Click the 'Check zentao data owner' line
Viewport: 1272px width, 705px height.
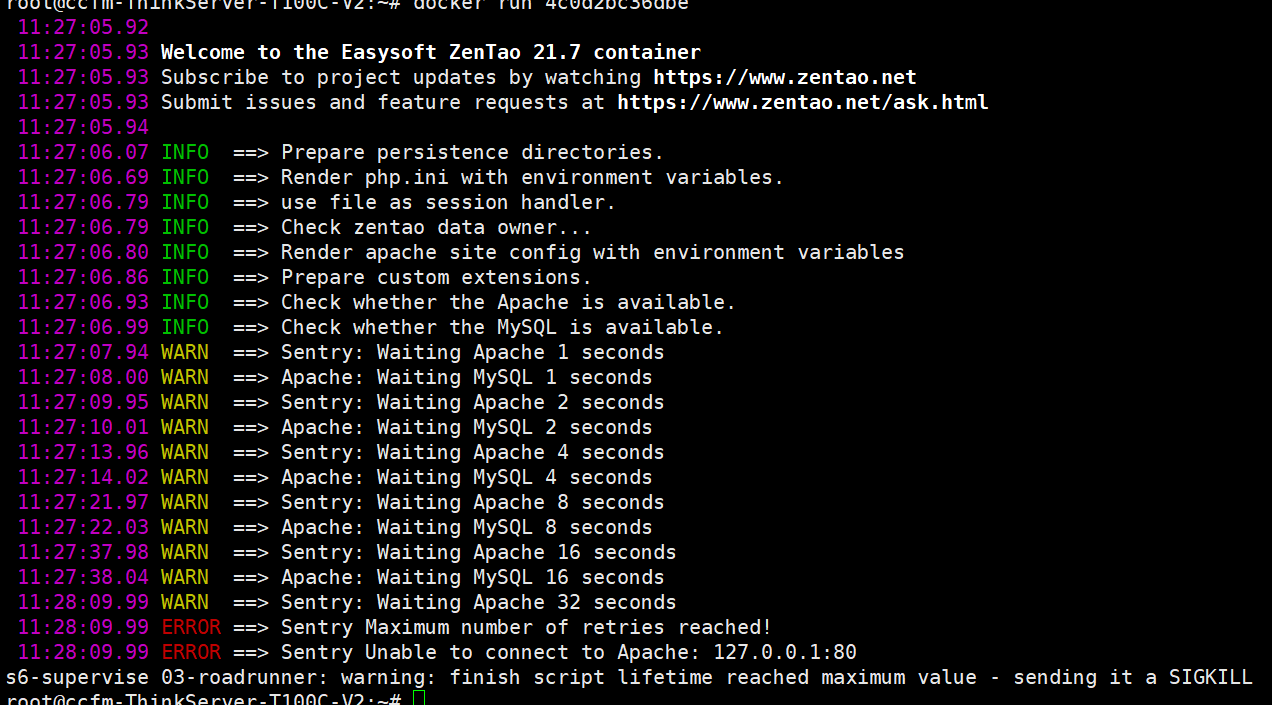click(436, 227)
